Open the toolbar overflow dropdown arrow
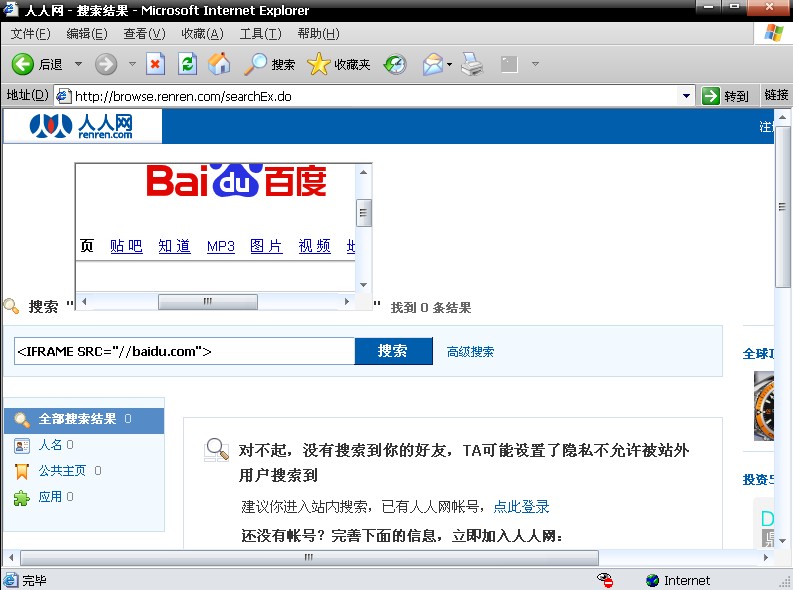The height and width of the screenshot is (590, 793). tap(535, 64)
